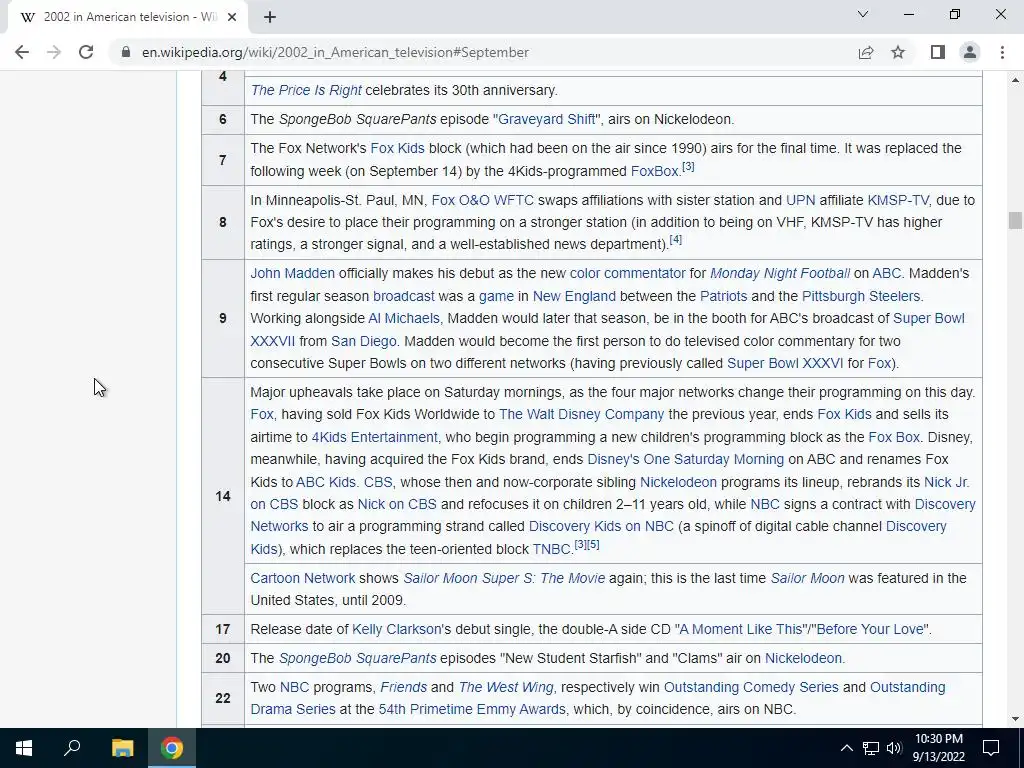Open Chrome's three-dot menu
Image resolution: width=1024 pixels, height=768 pixels.
click(1002, 52)
